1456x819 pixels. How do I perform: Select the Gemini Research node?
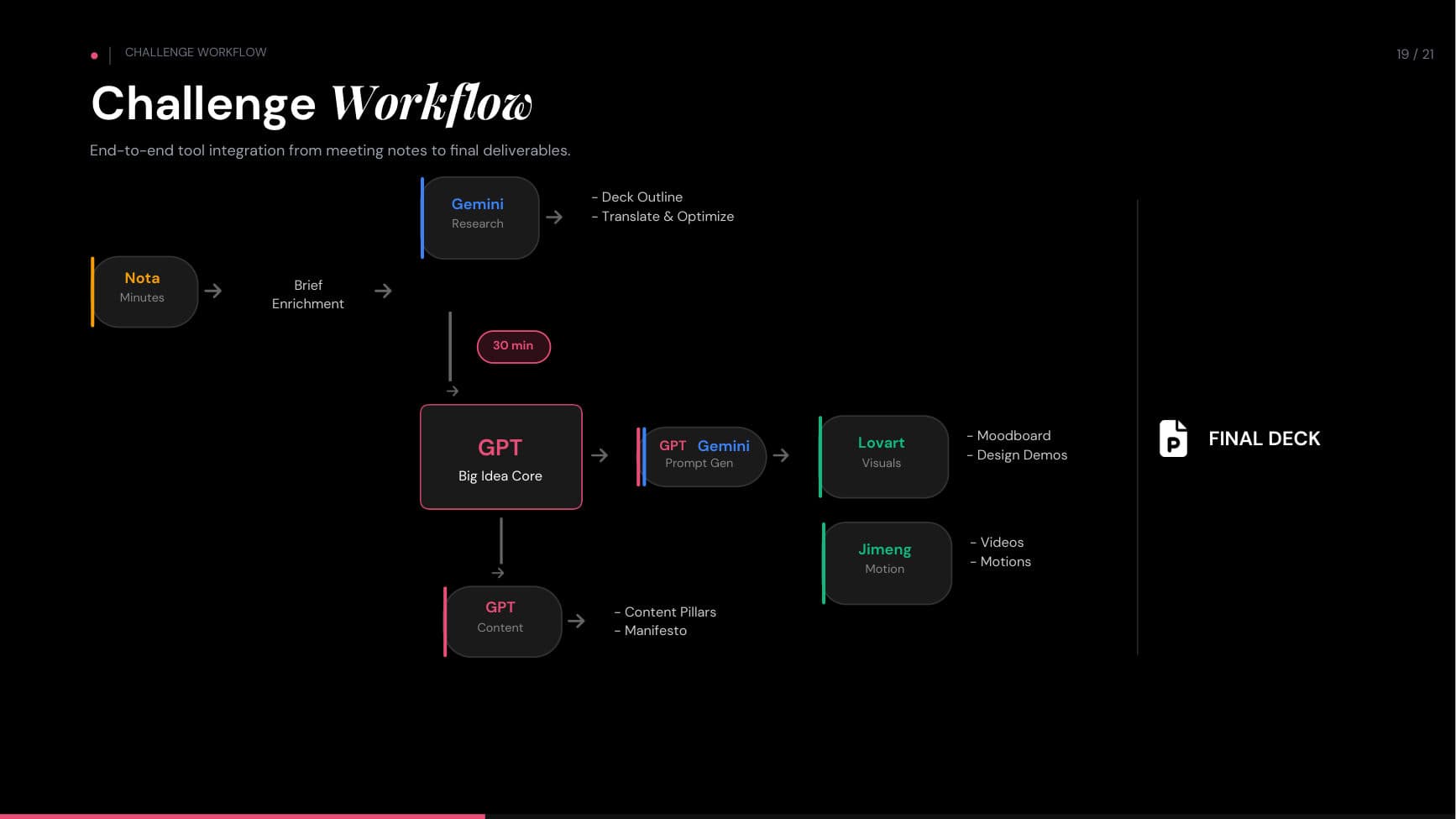479,217
